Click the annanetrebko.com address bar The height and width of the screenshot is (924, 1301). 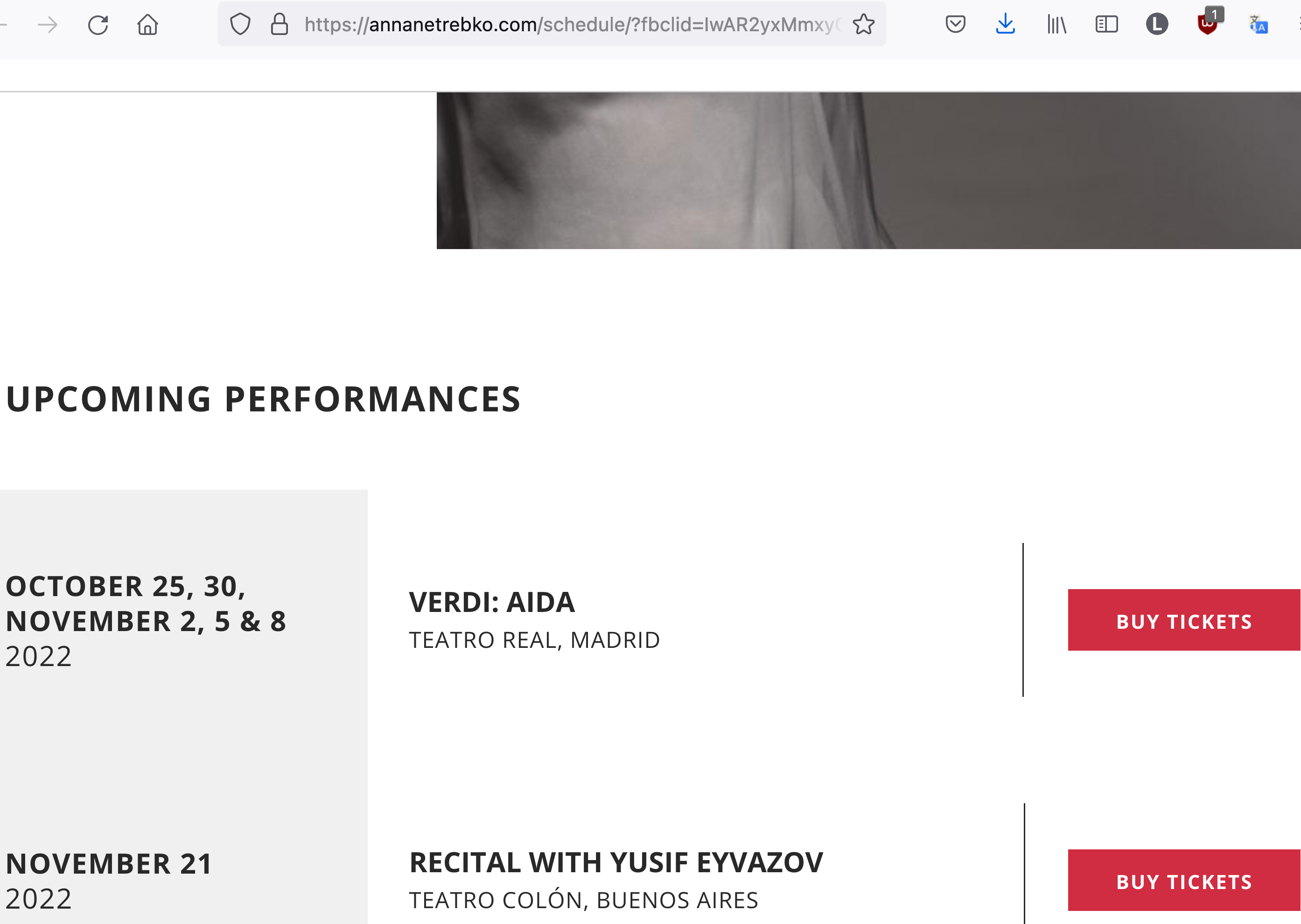pos(569,24)
